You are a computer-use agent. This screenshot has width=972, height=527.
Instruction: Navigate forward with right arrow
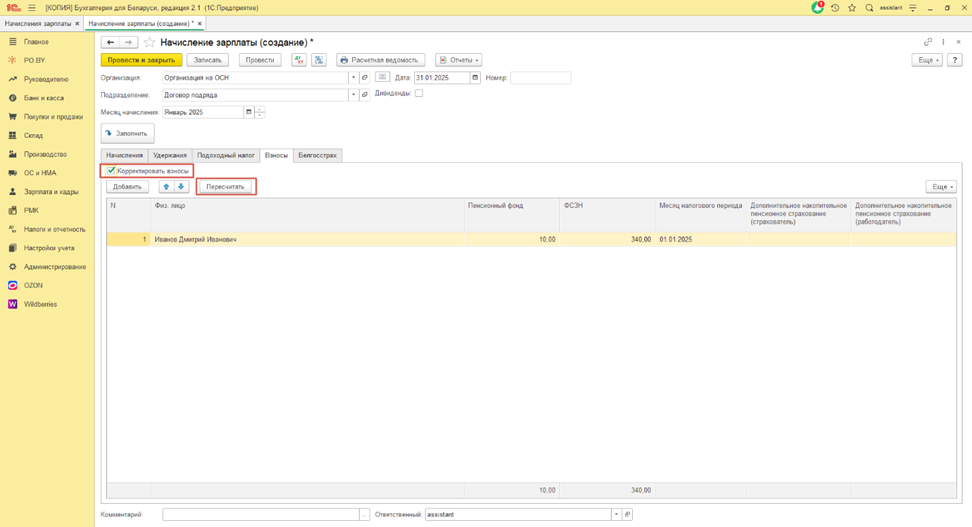tap(128, 42)
